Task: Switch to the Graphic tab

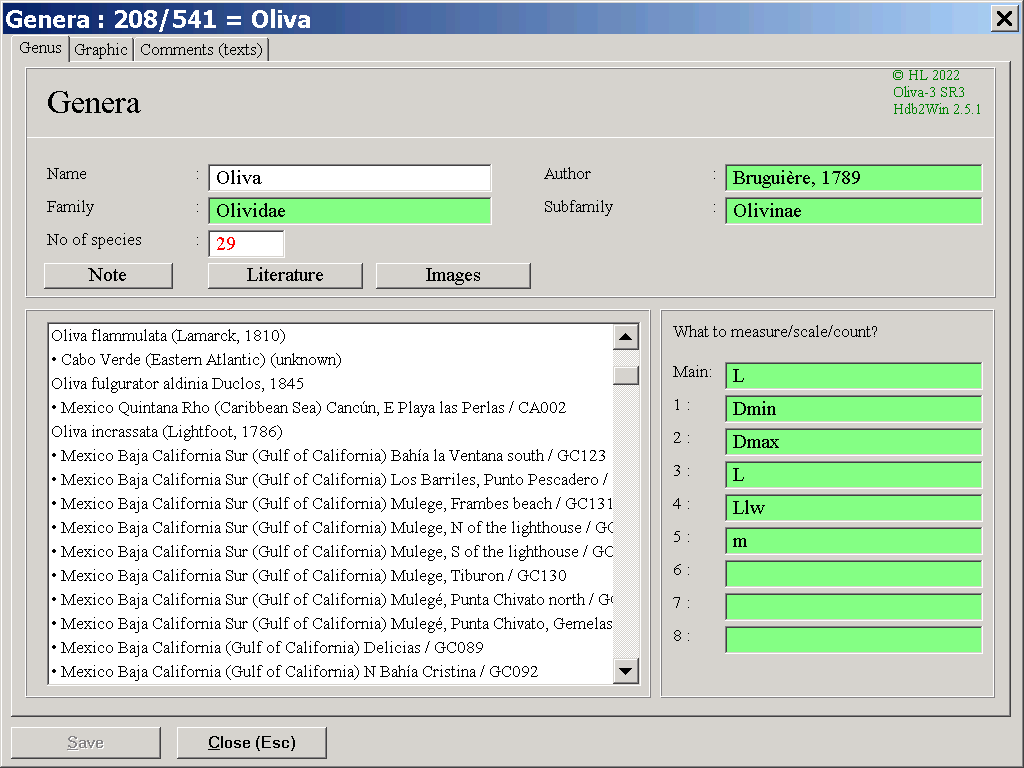Action: pos(101,50)
